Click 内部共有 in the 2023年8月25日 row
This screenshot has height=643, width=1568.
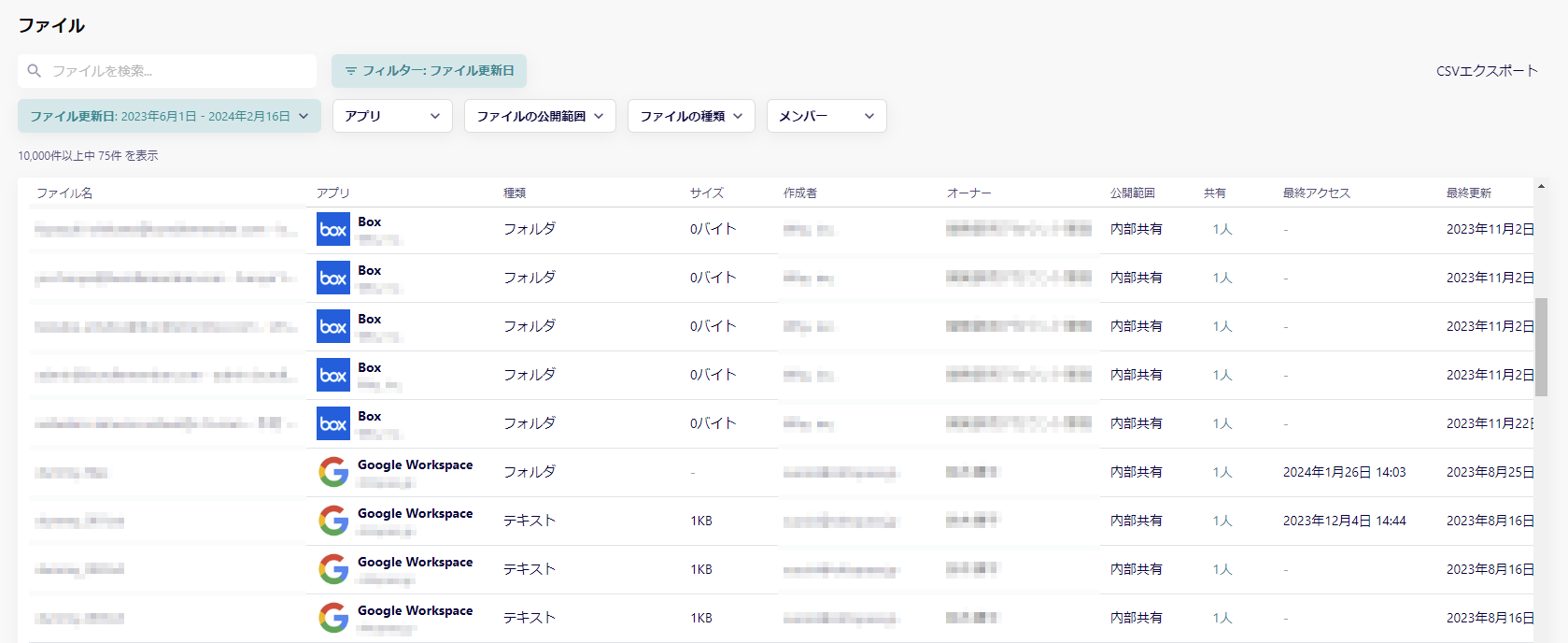(1136, 472)
